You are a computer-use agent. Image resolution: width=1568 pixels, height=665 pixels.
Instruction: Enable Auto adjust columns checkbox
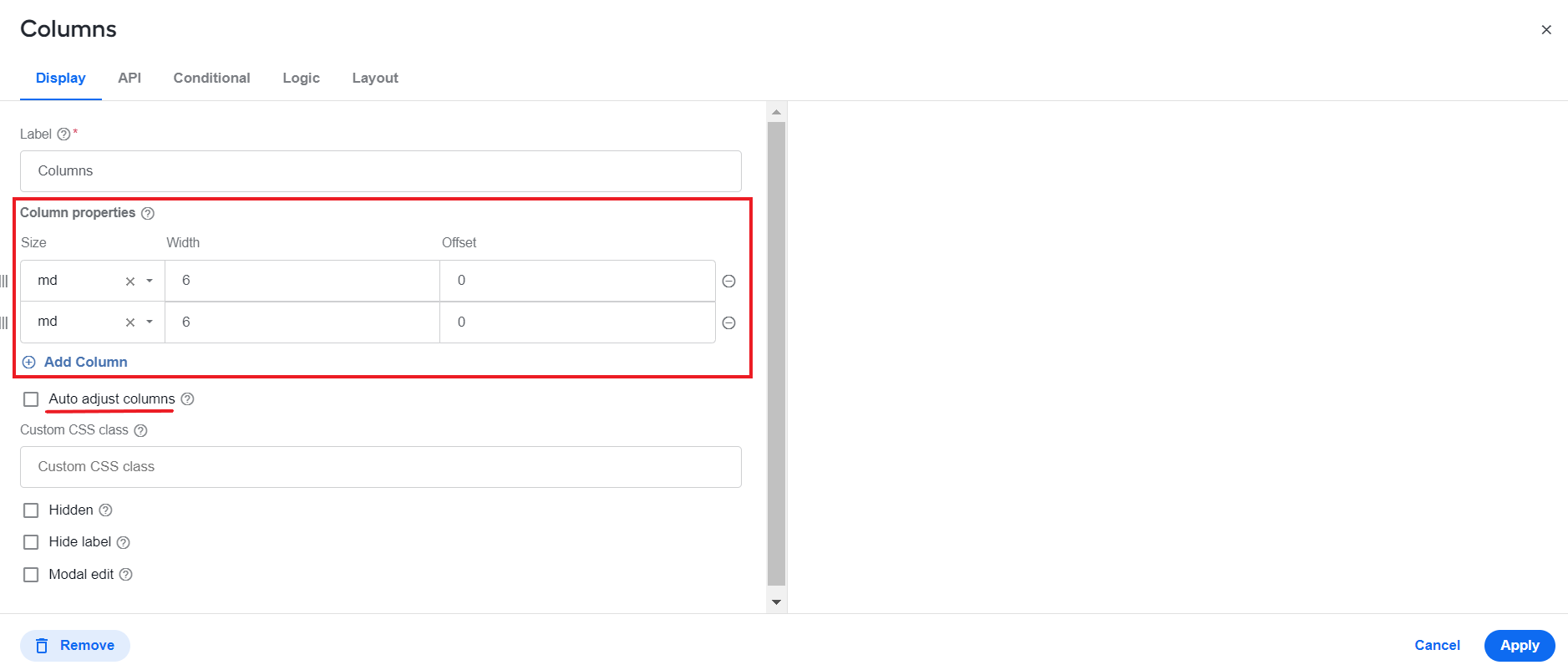pos(31,399)
